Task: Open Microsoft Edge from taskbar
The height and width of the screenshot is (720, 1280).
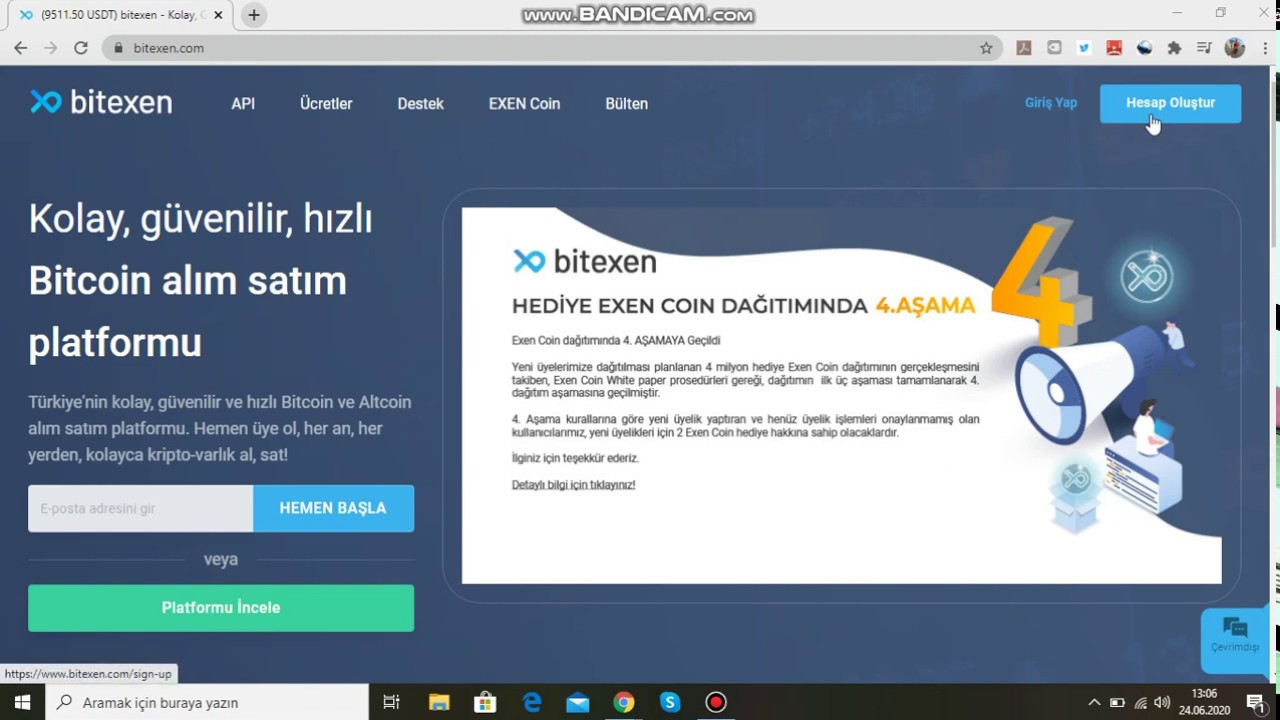Action: click(x=531, y=702)
